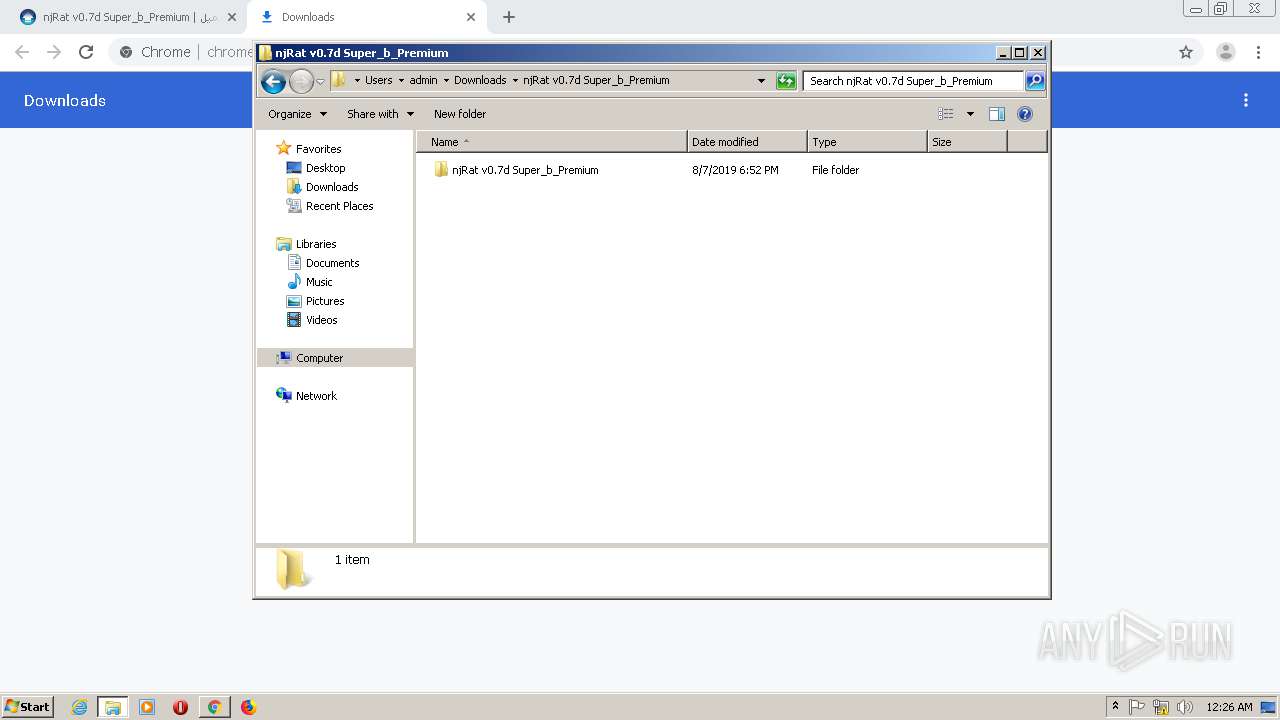Sort by the Size column header
Image resolution: width=1280 pixels, height=720 pixels.
coord(967,142)
